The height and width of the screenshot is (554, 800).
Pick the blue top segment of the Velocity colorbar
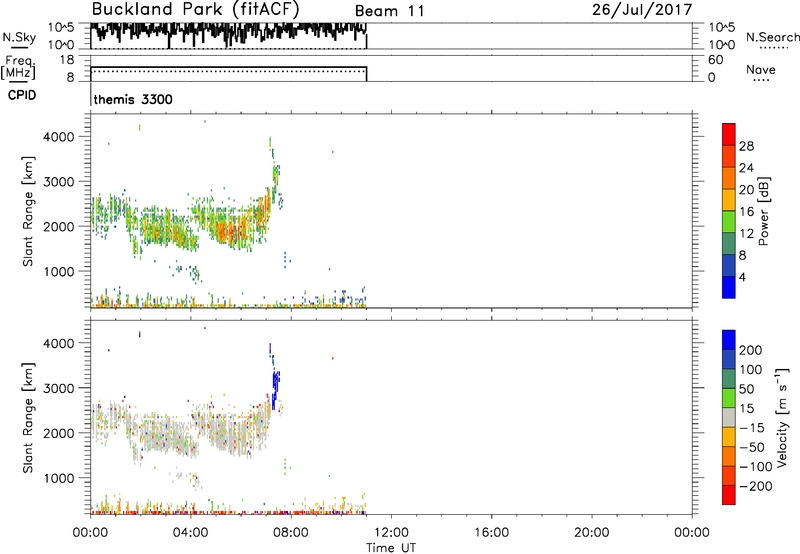click(729, 340)
